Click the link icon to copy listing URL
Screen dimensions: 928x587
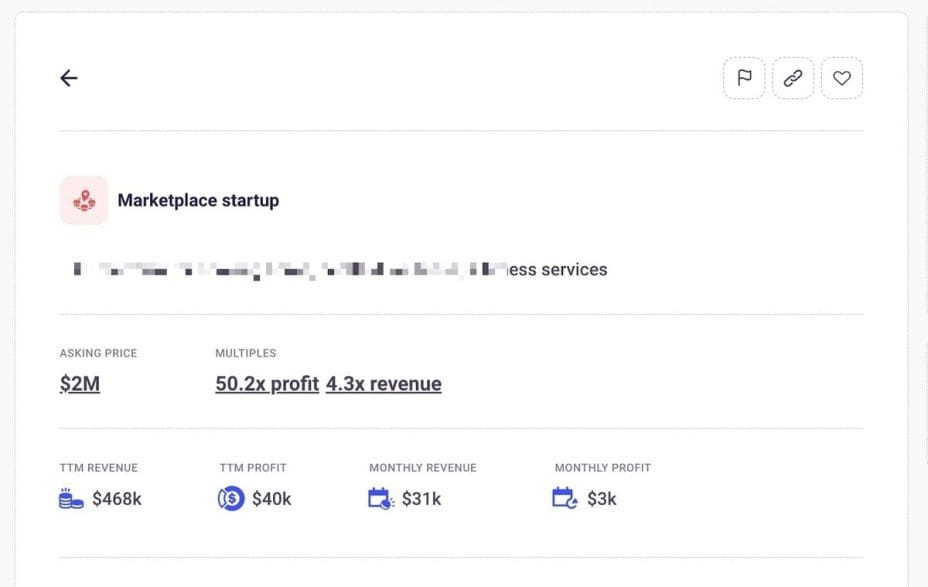[x=792, y=78]
